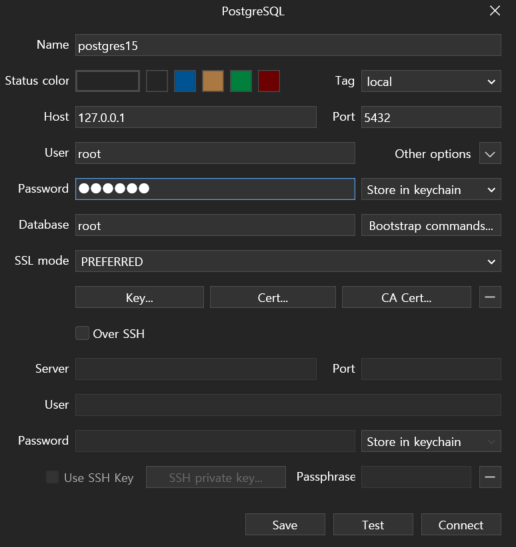
Task: Choose the dark red status color swatch
Action: (269, 81)
